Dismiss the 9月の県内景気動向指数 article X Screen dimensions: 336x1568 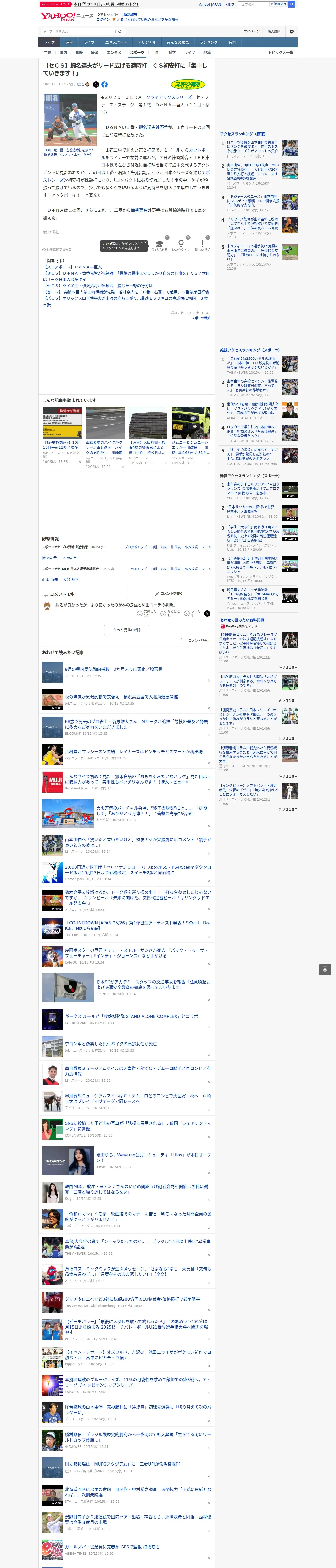coord(209,681)
